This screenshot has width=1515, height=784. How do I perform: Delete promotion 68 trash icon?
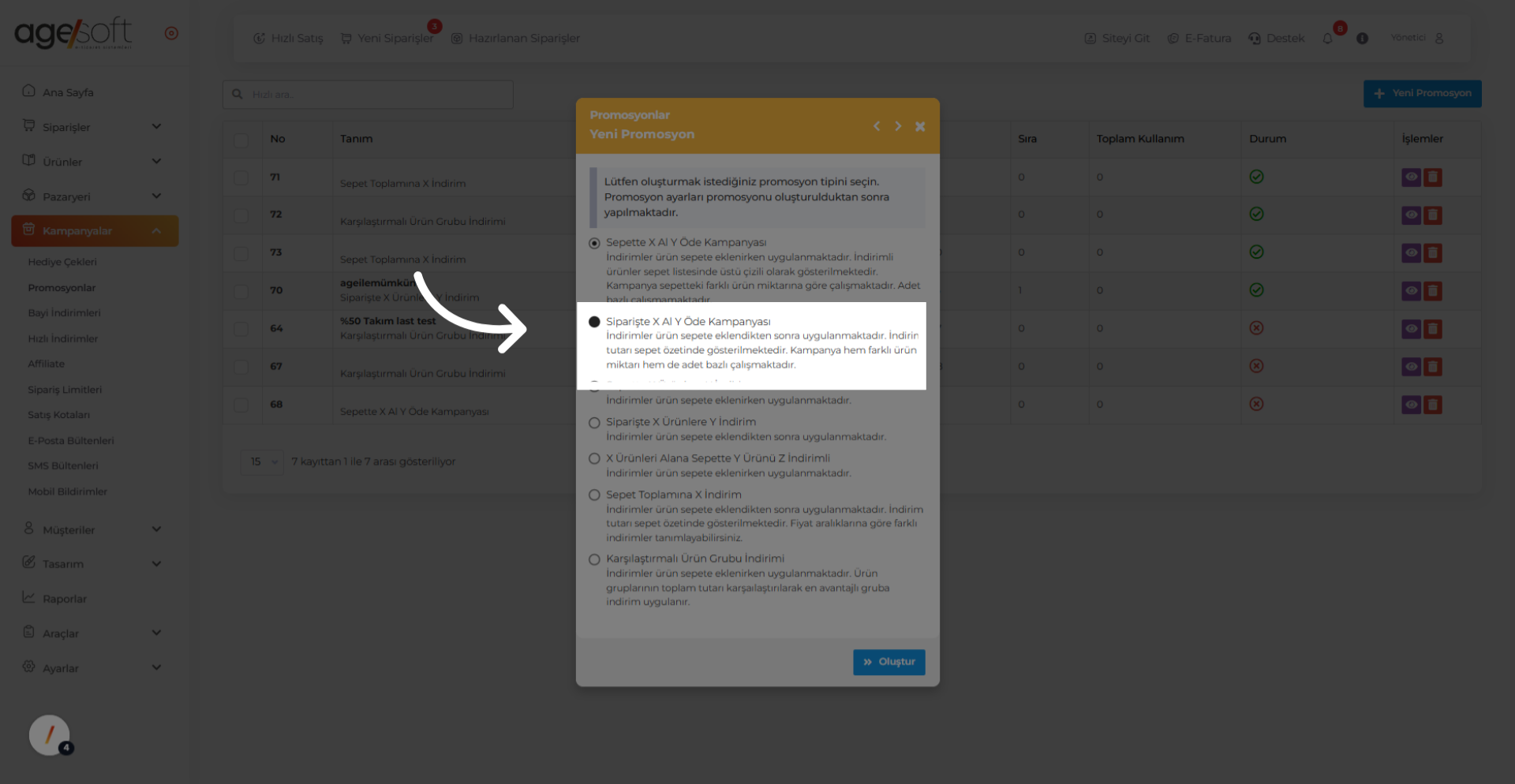pos(1433,405)
